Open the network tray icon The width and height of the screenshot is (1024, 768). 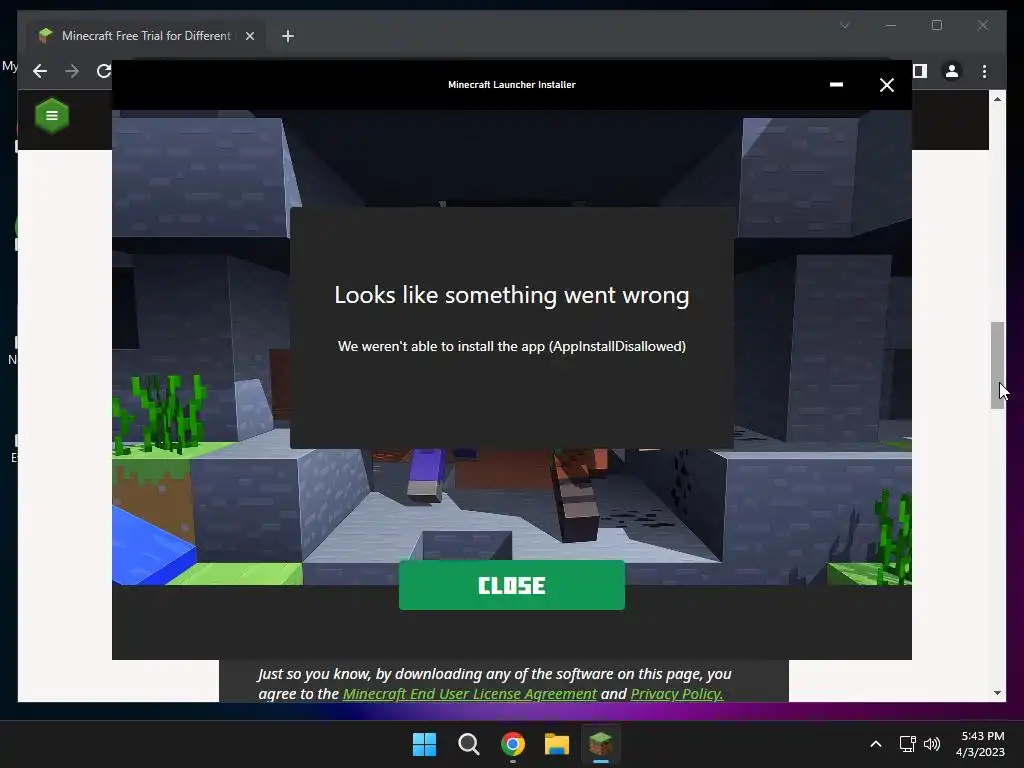pos(907,744)
